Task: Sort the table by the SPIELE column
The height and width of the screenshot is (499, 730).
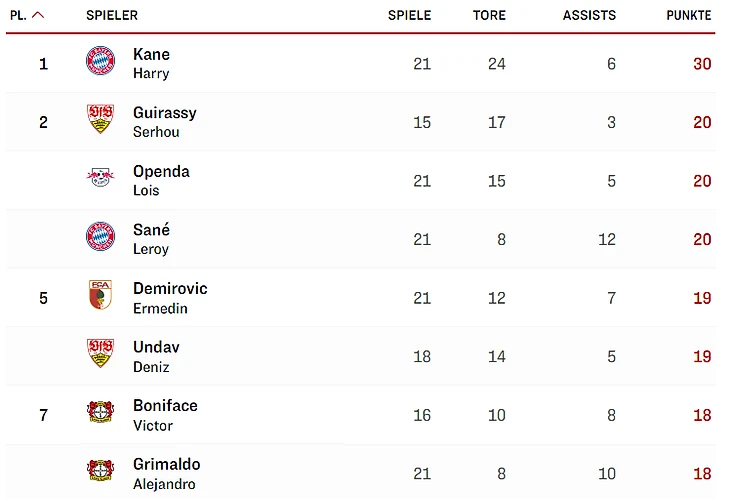Action: point(409,15)
